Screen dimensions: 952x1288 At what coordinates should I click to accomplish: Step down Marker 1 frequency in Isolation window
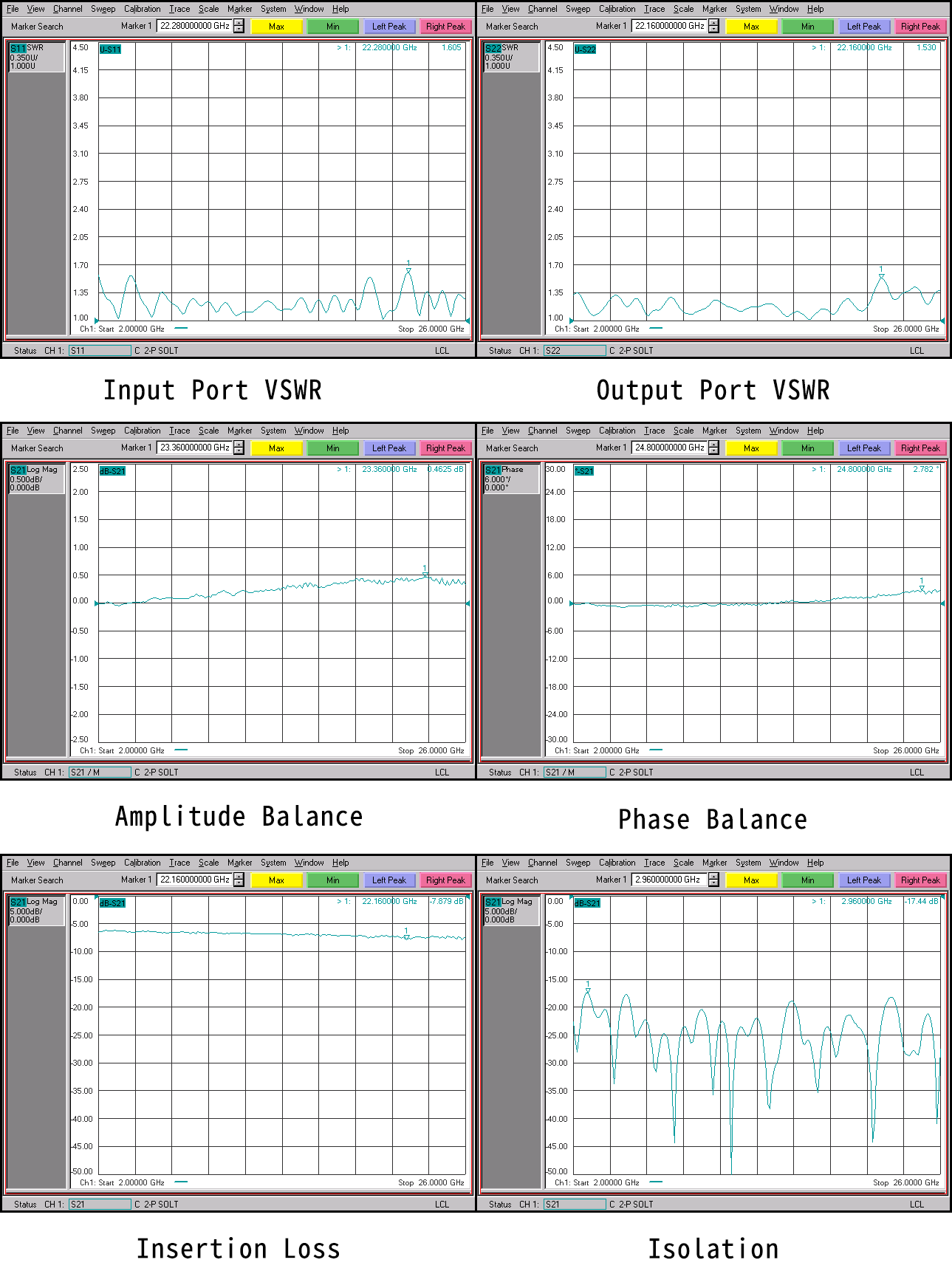tap(713, 883)
